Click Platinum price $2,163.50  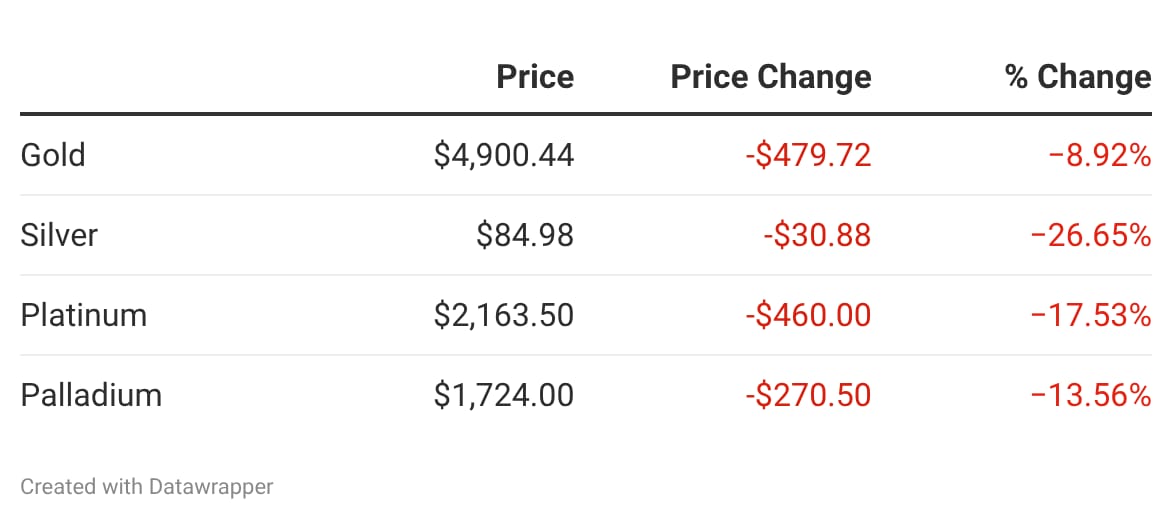tap(504, 315)
